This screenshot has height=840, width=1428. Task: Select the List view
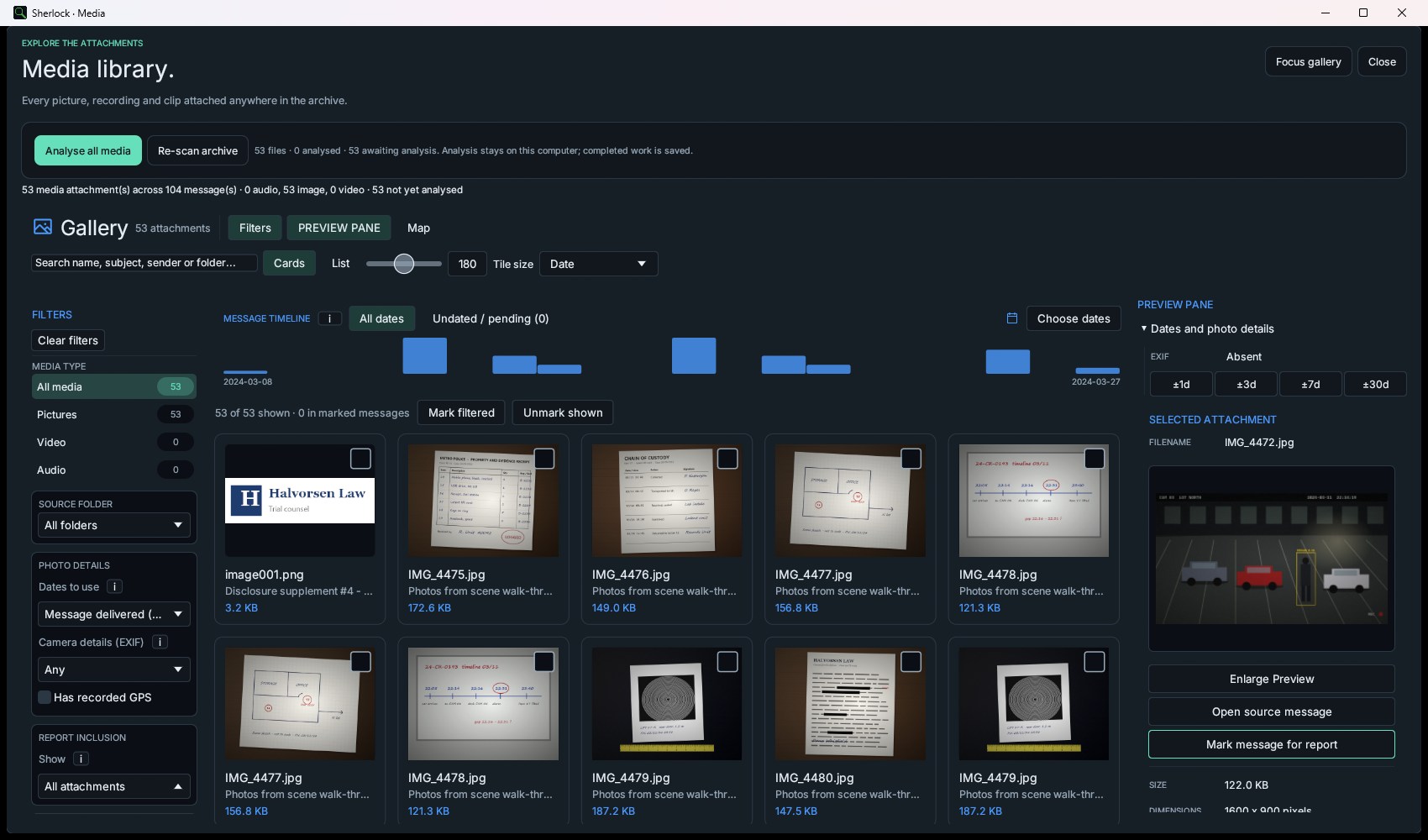pos(340,263)
